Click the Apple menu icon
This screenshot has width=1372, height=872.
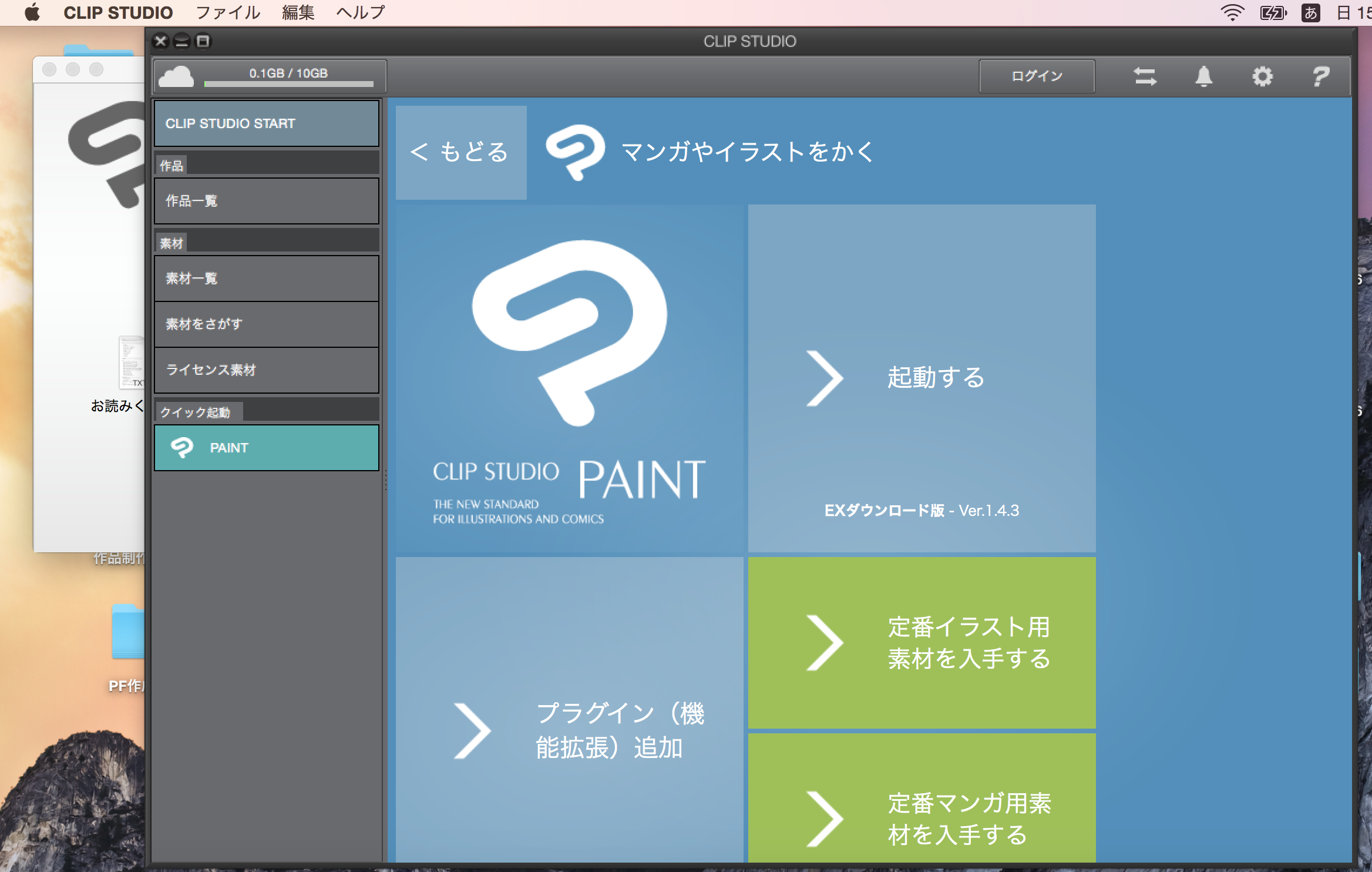(32, 12)
